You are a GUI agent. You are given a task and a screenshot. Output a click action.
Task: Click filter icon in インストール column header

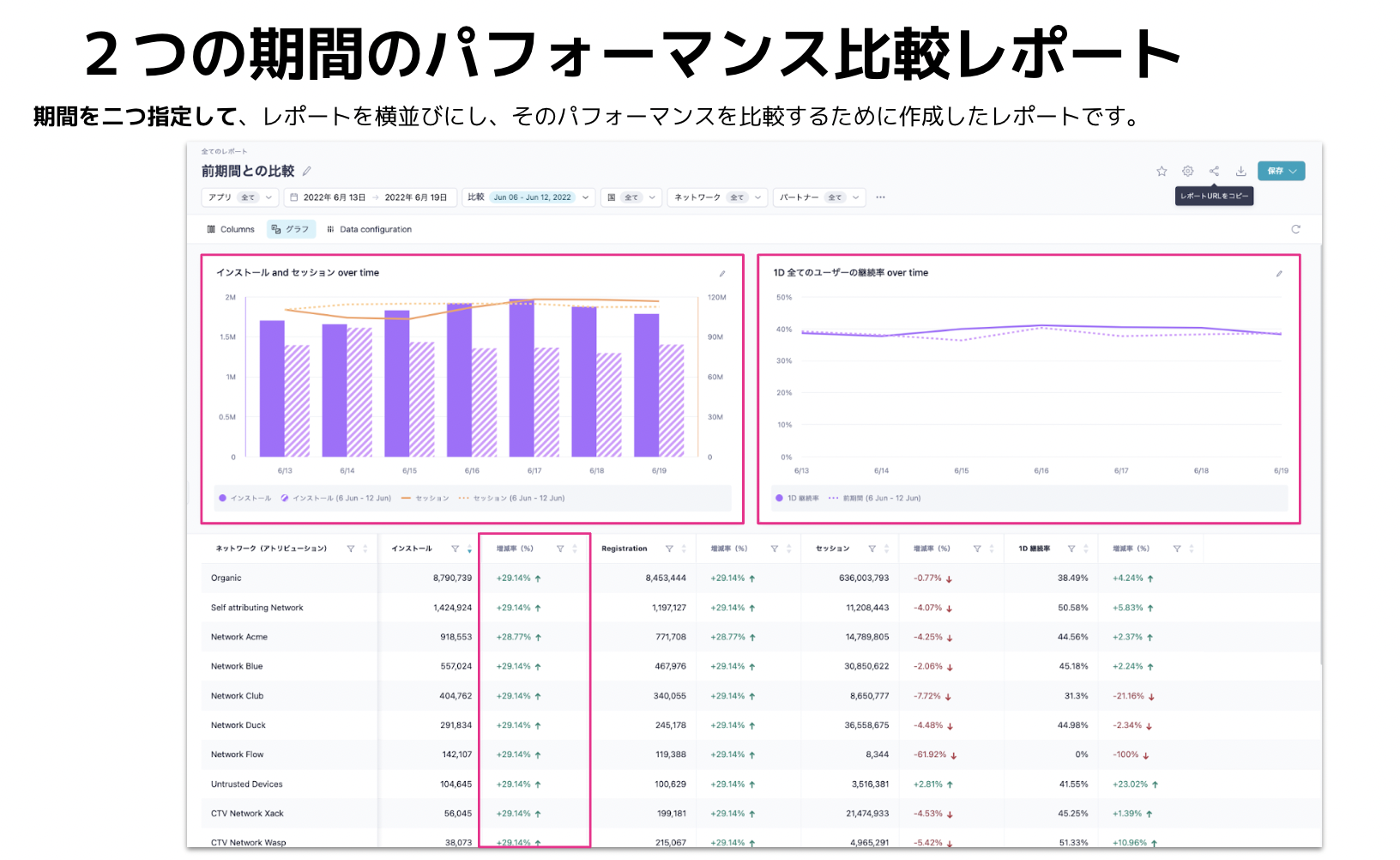pos(455,548)
